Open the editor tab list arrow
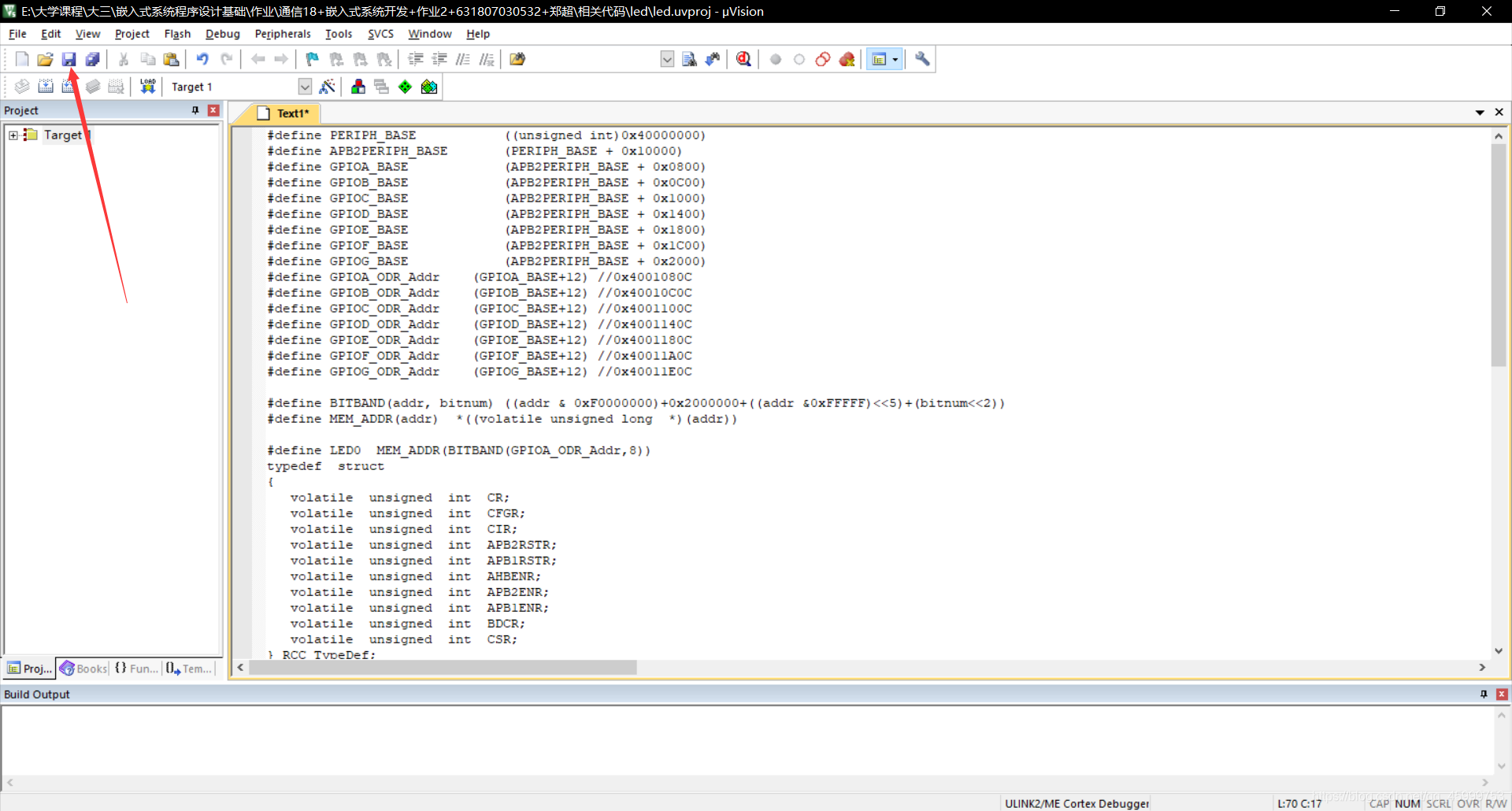The height and width of the screenshot is (811, 1512). (1480, 113)
